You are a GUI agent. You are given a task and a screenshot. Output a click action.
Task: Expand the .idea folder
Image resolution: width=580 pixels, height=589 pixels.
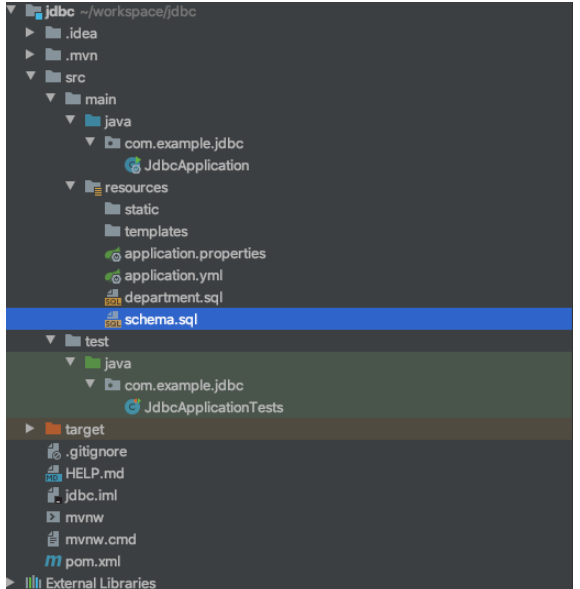tap(30, 32)
